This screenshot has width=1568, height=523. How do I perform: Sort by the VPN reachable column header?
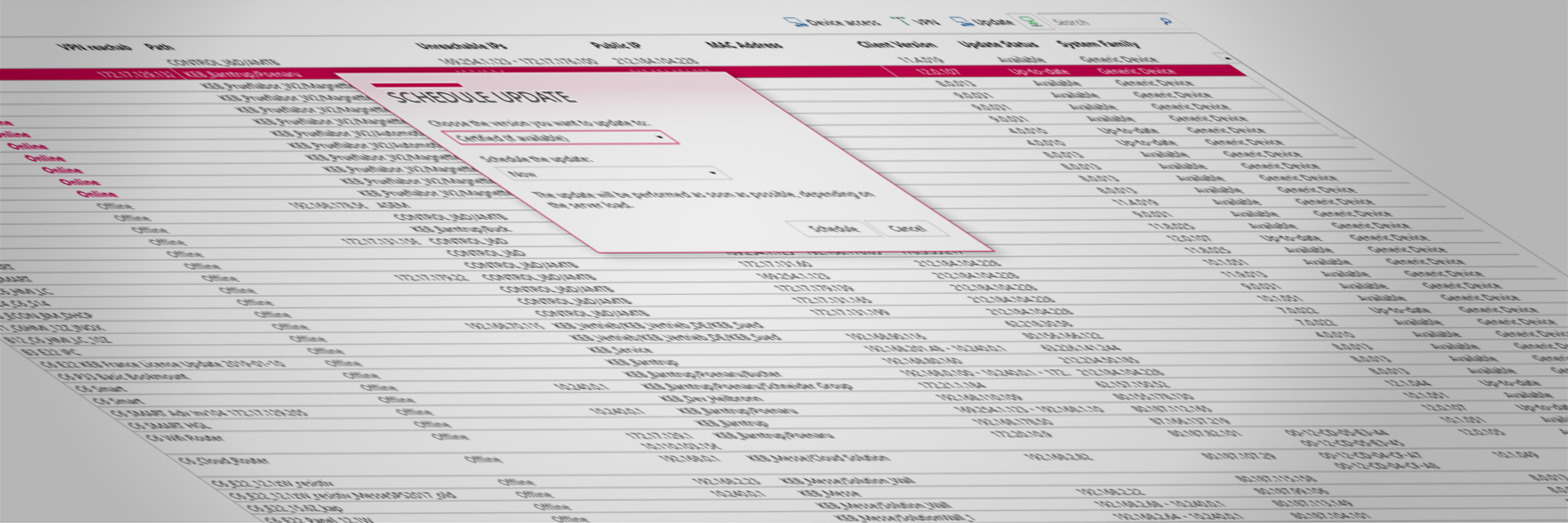pyautogui.click(x=95, y=47)
